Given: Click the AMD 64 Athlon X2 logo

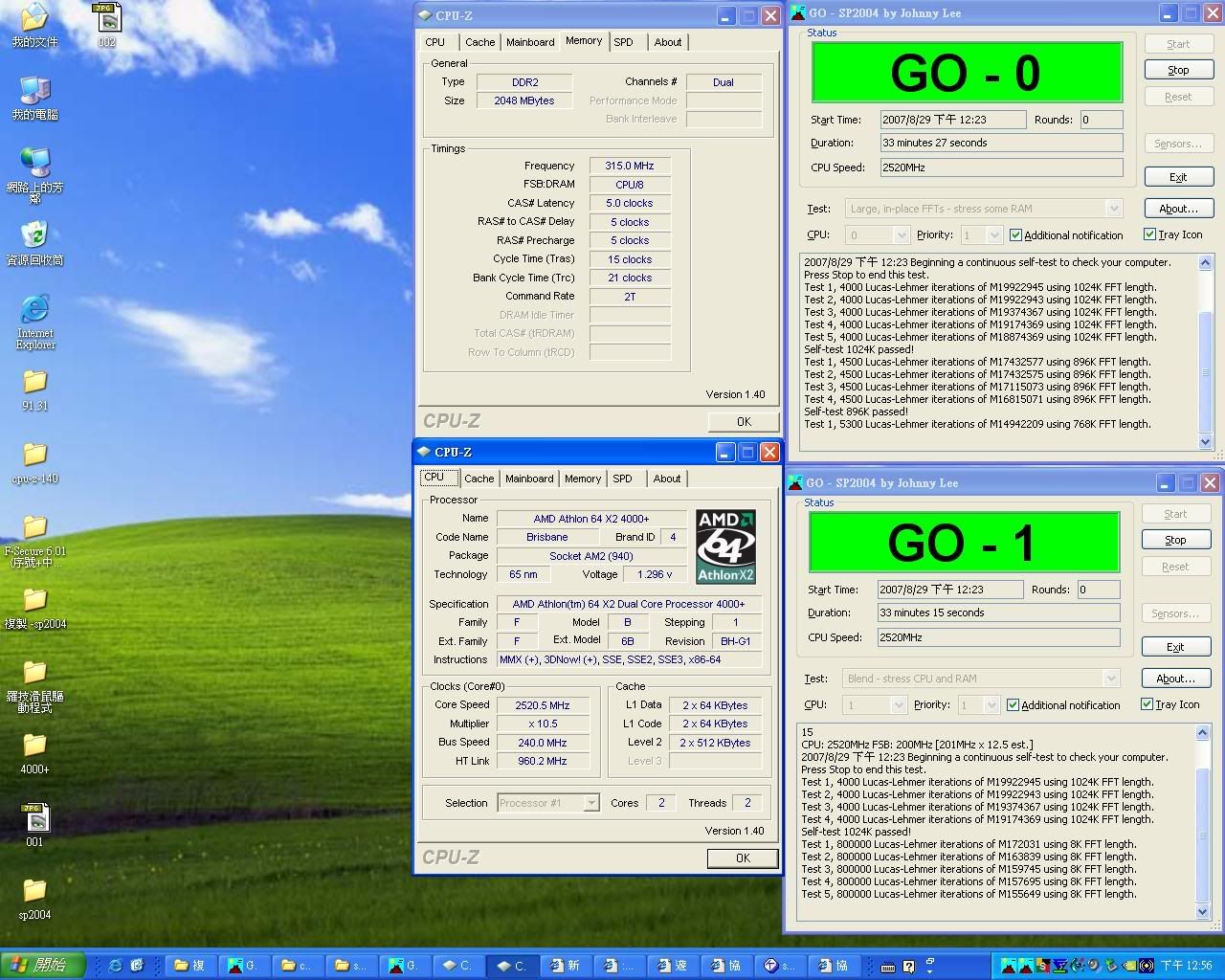Looking at the screenshot, I should click(x=725, y=546).
